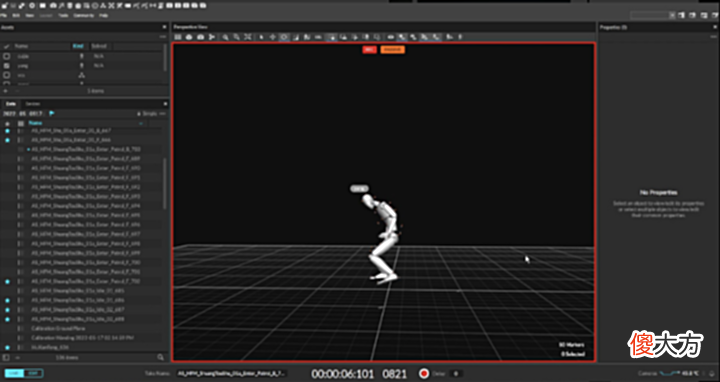Viewport: 720px width, 382px height.
Task: Toggle the checkbox of the third asset row
Action: click(x=7, y=75)
